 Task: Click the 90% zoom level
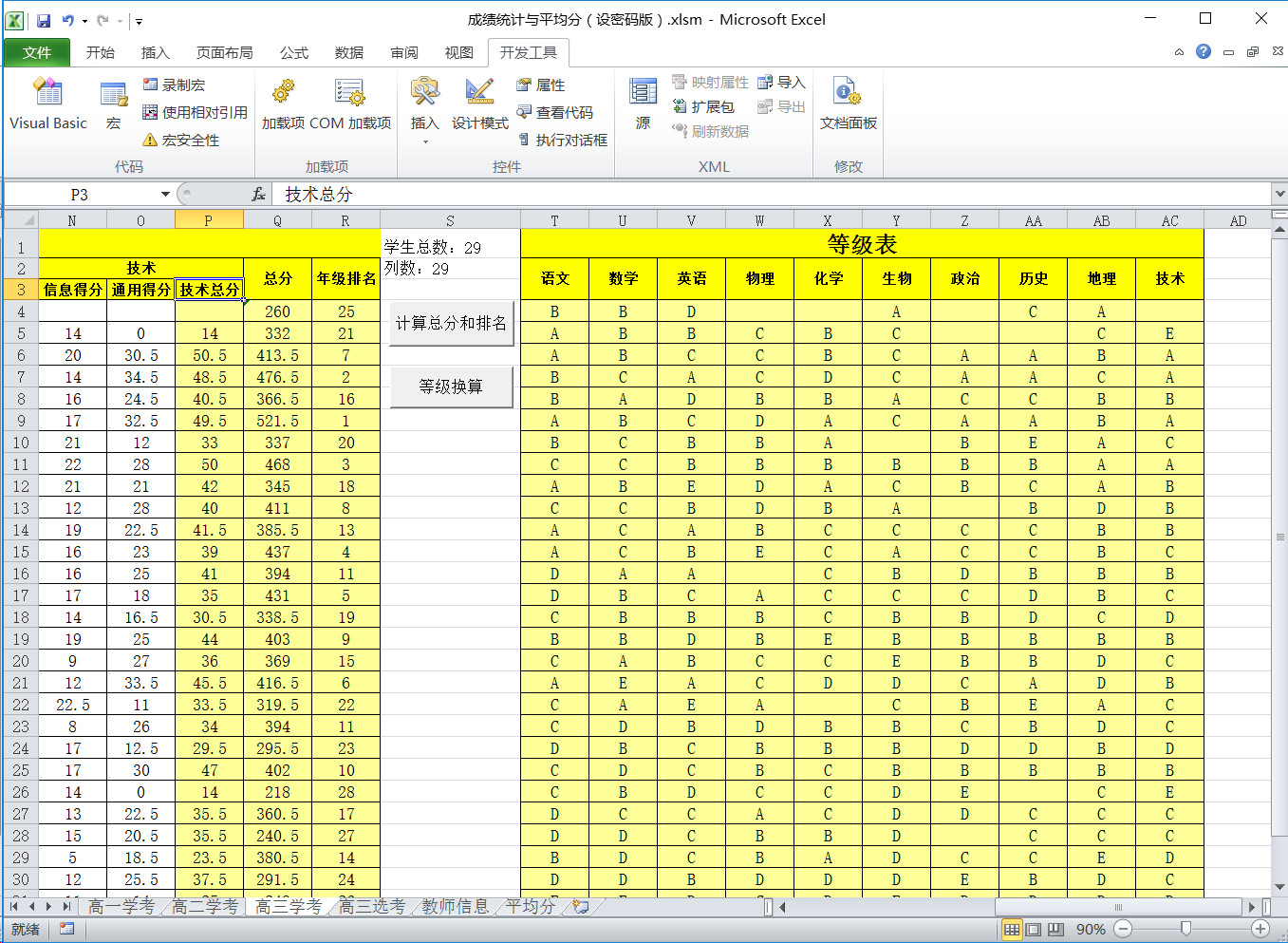[1091, 930]
